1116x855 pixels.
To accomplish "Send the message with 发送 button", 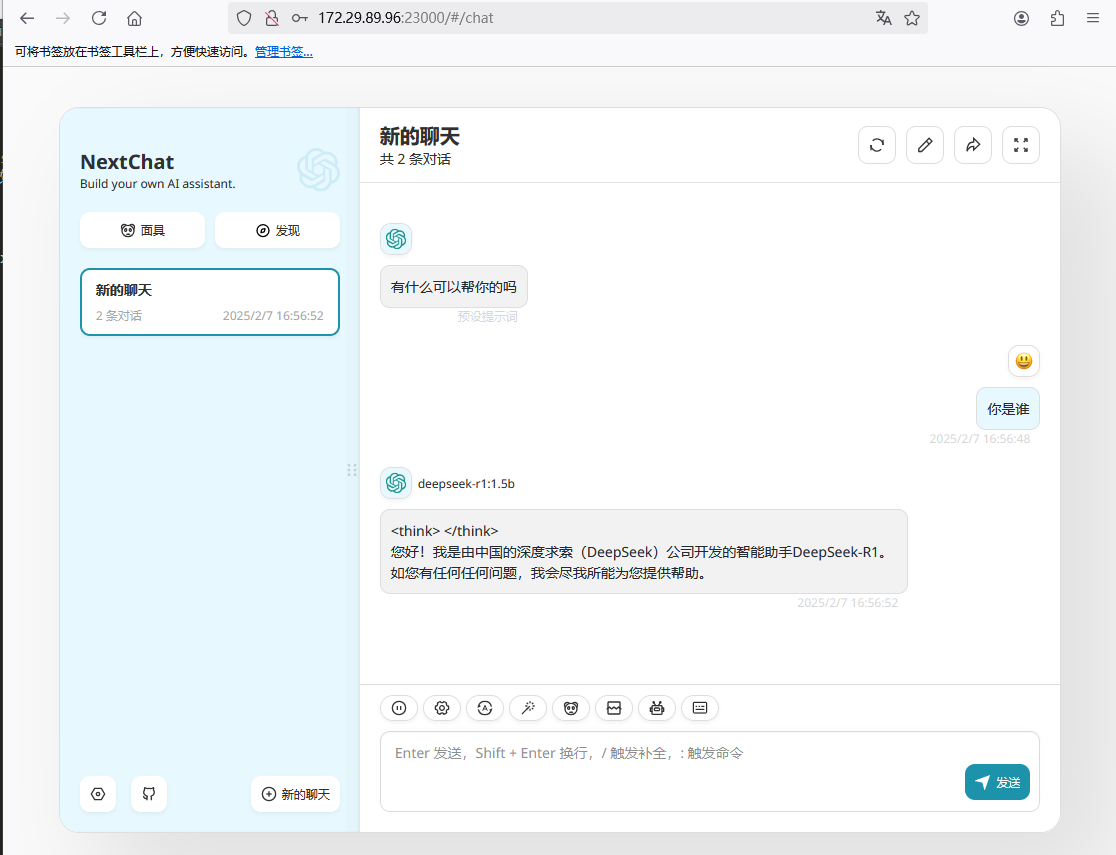I will [997, 782].
